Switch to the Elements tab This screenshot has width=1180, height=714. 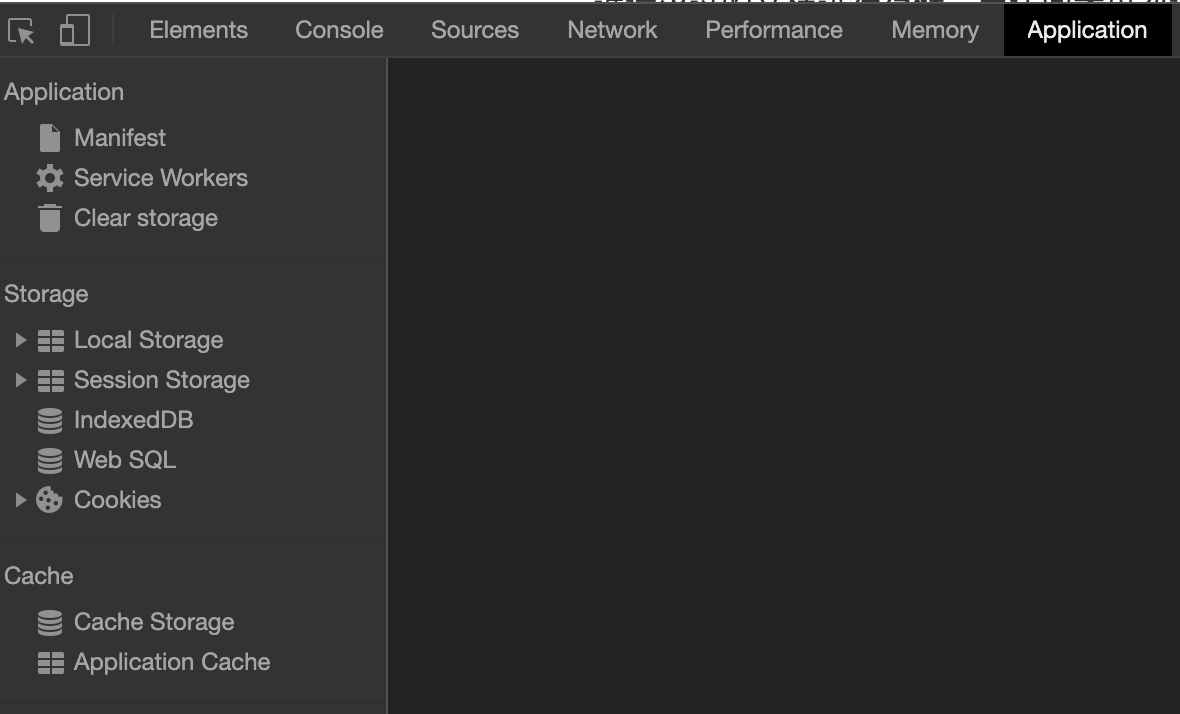coord(198,30)
